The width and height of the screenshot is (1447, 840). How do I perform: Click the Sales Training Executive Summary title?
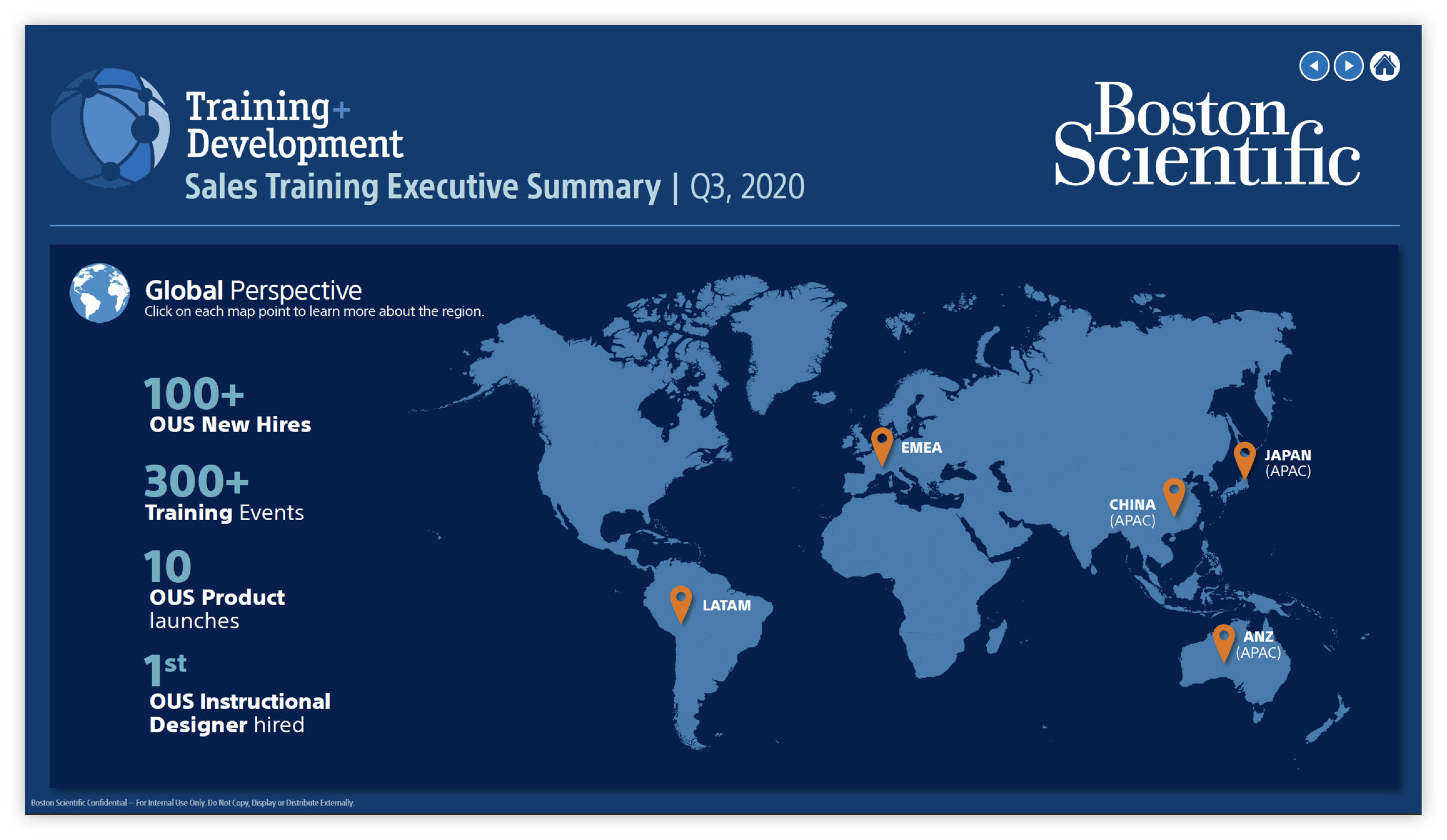[x=423, y=187]
